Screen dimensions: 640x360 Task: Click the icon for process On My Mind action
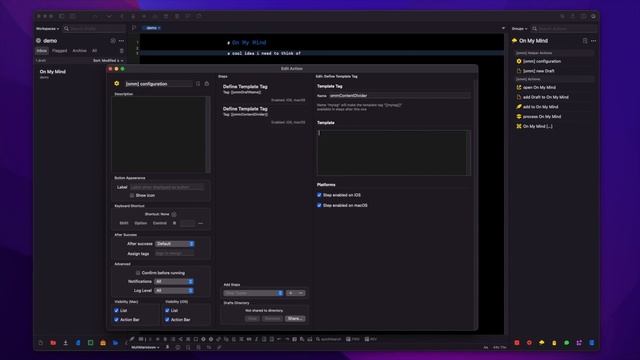(x=519, y=116)
